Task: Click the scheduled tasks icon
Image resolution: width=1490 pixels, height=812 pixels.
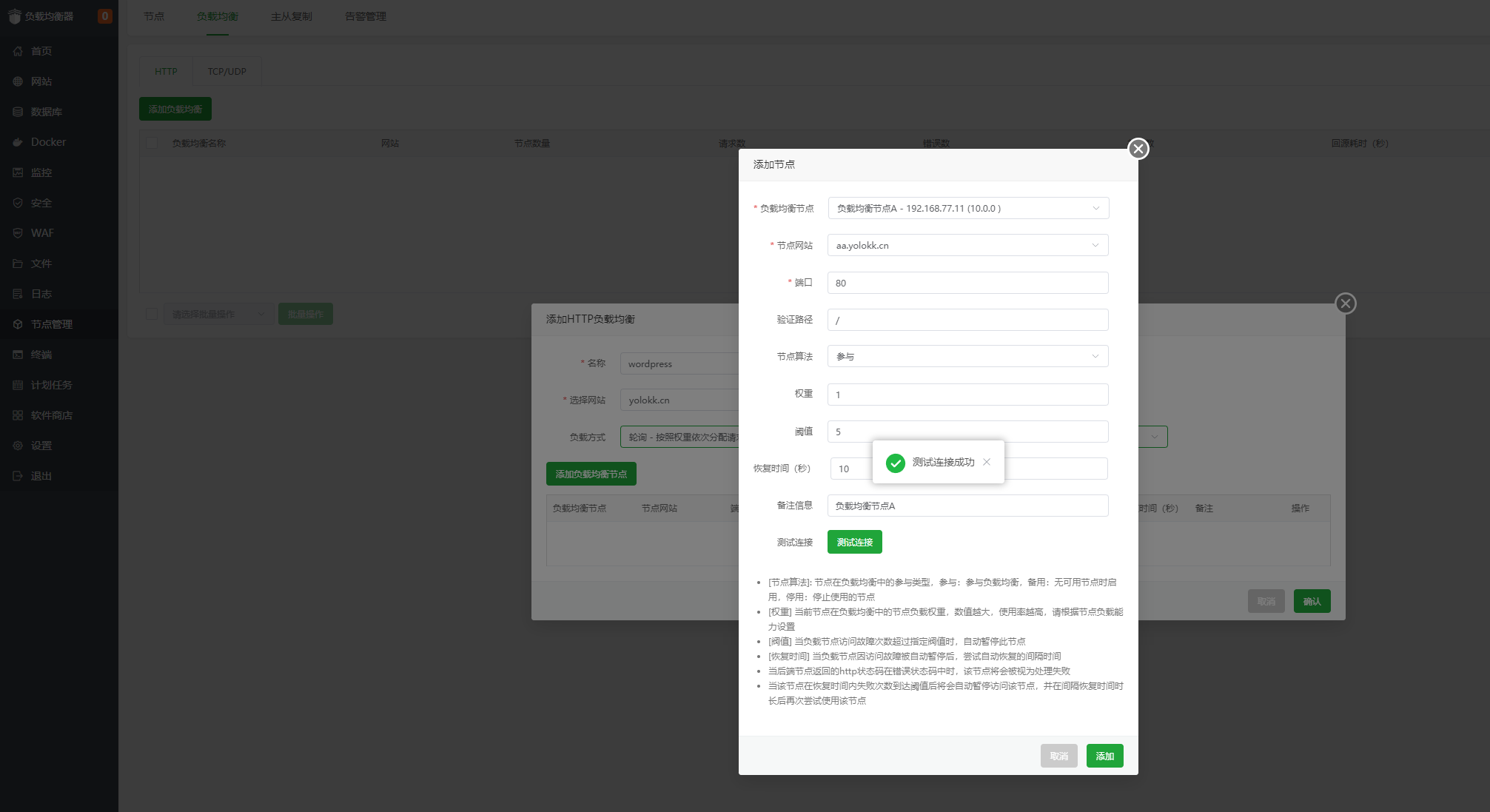Action: (x=18, y=385)
